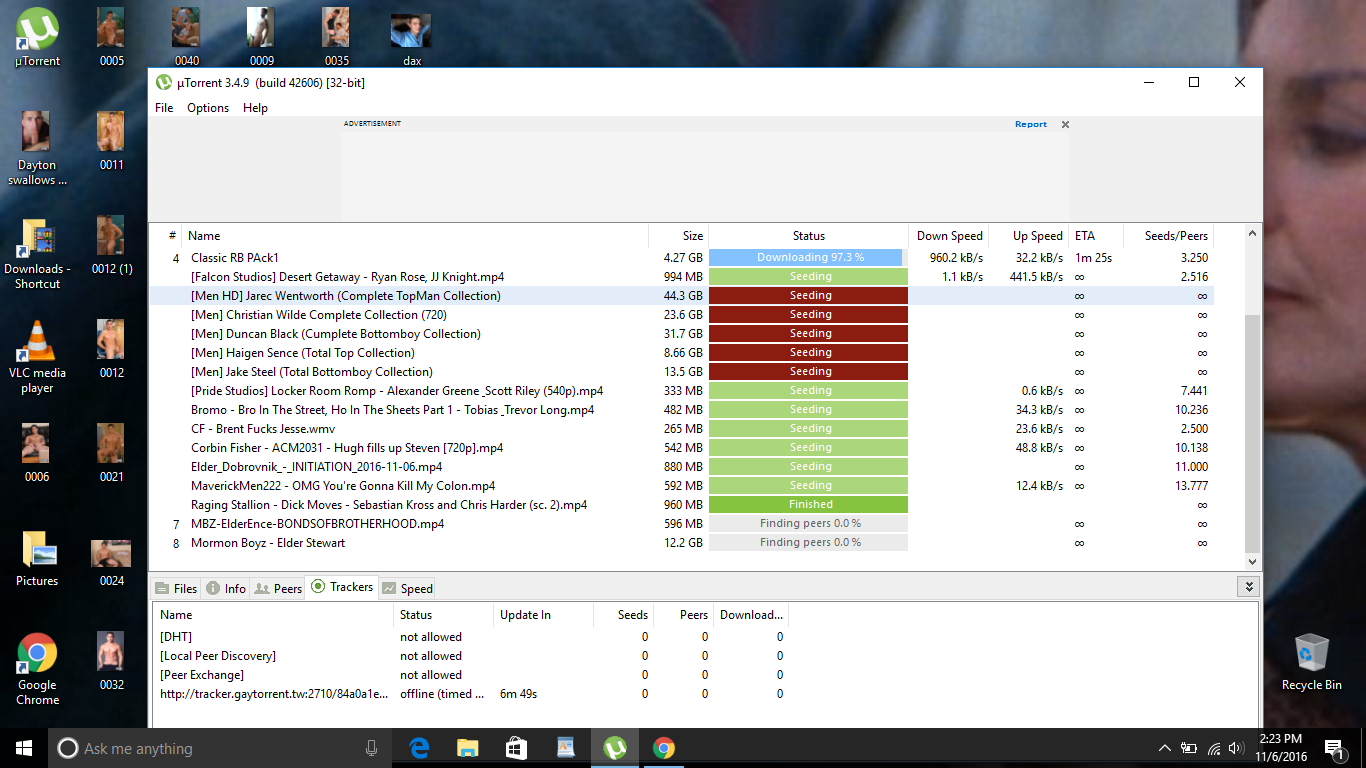Click the Cortana microphone icon
The height and width of the screenshot is (768, 1366).
[x=372, y=748]
